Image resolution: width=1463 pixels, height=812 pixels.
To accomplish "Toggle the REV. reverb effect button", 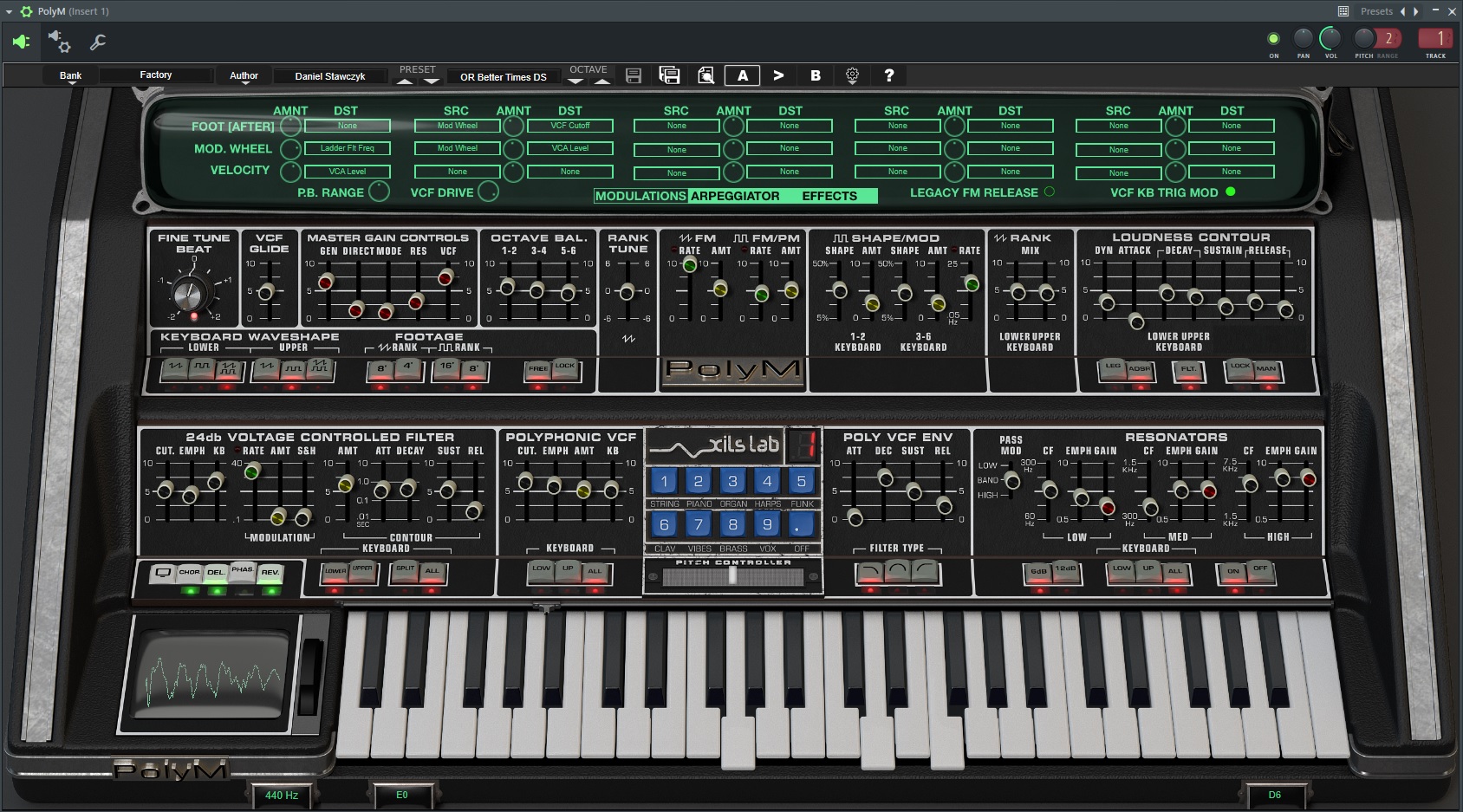I will pos(270,573).
